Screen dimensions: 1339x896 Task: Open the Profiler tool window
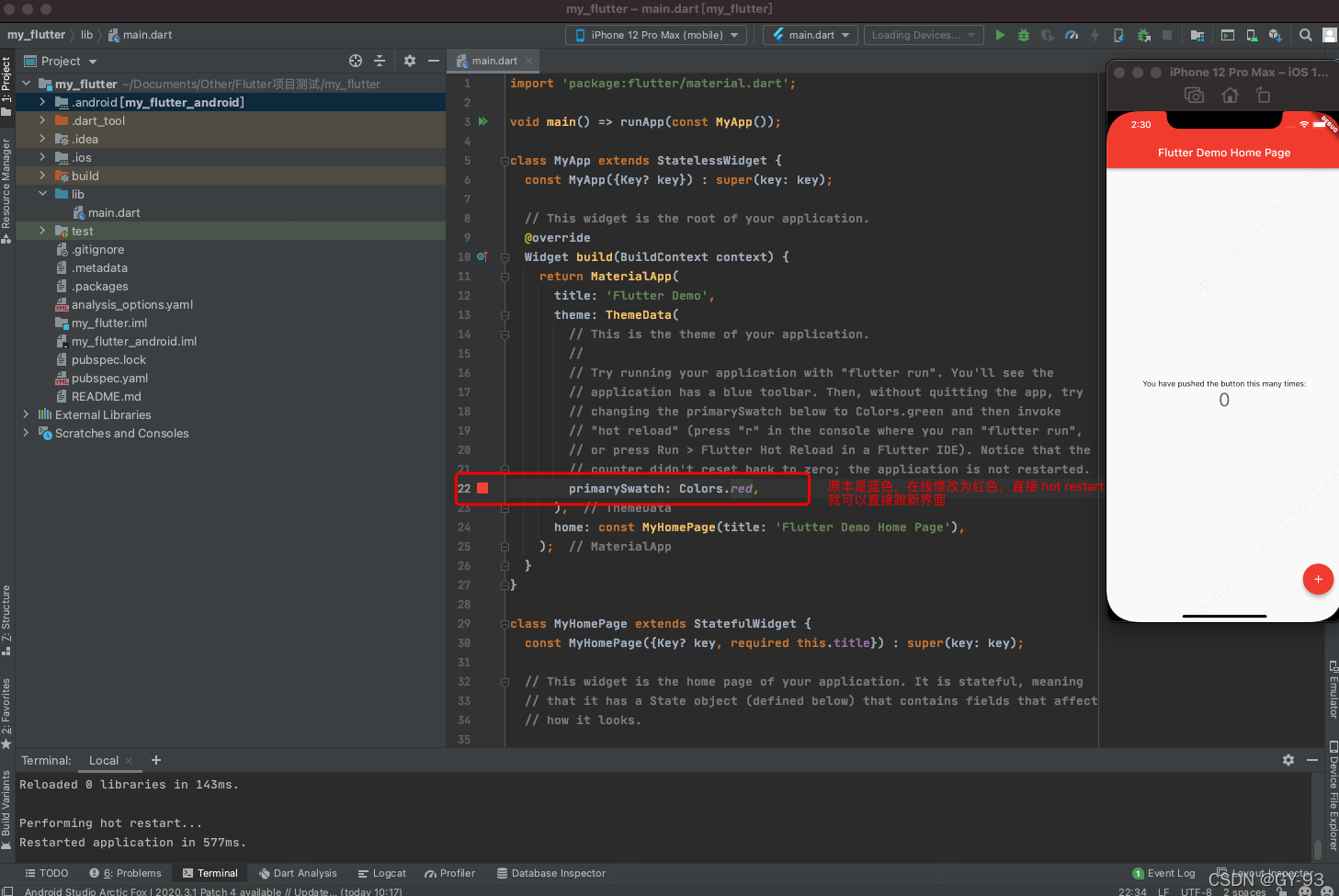click(449, 873)
